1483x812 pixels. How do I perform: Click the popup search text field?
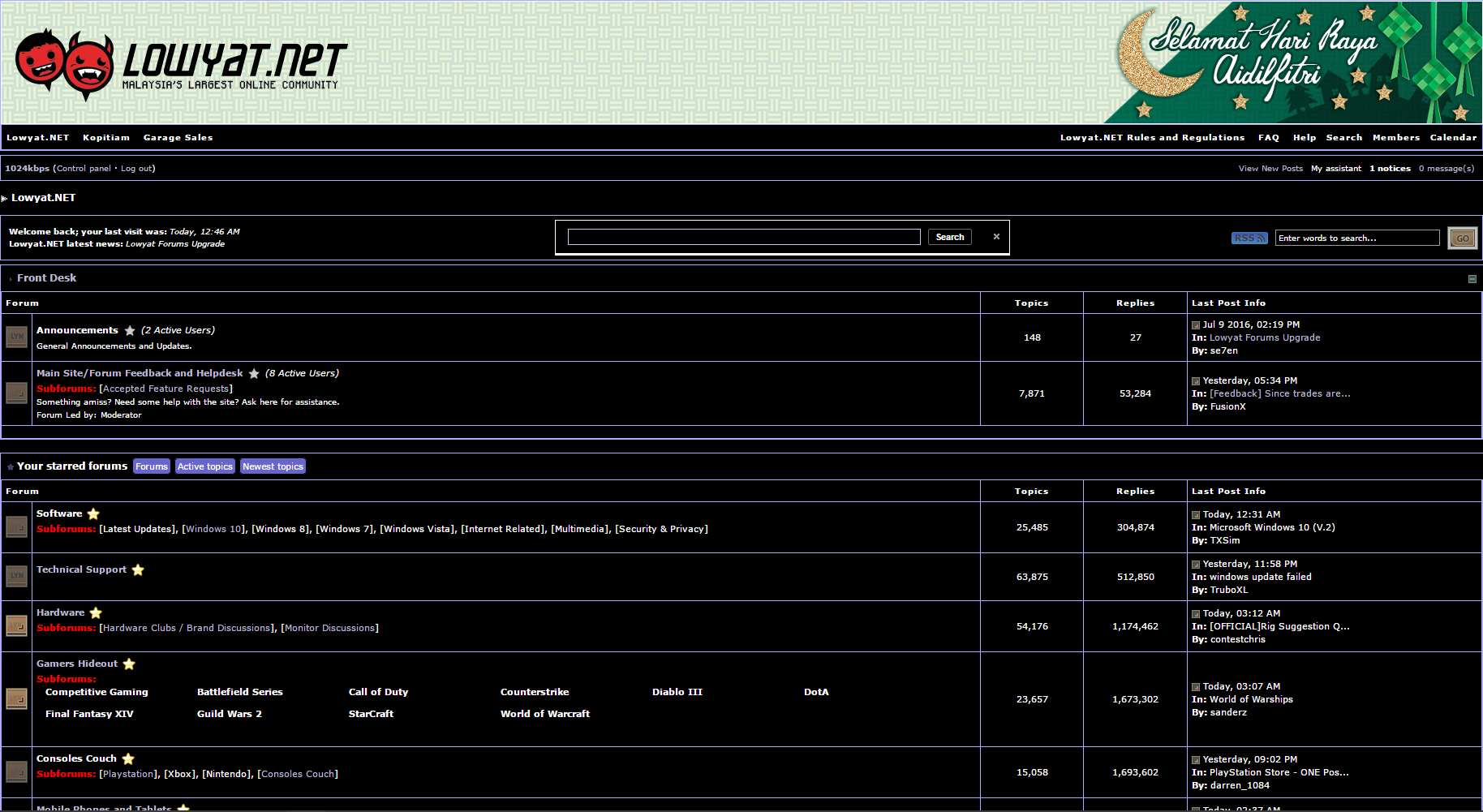tap(744, 237)
